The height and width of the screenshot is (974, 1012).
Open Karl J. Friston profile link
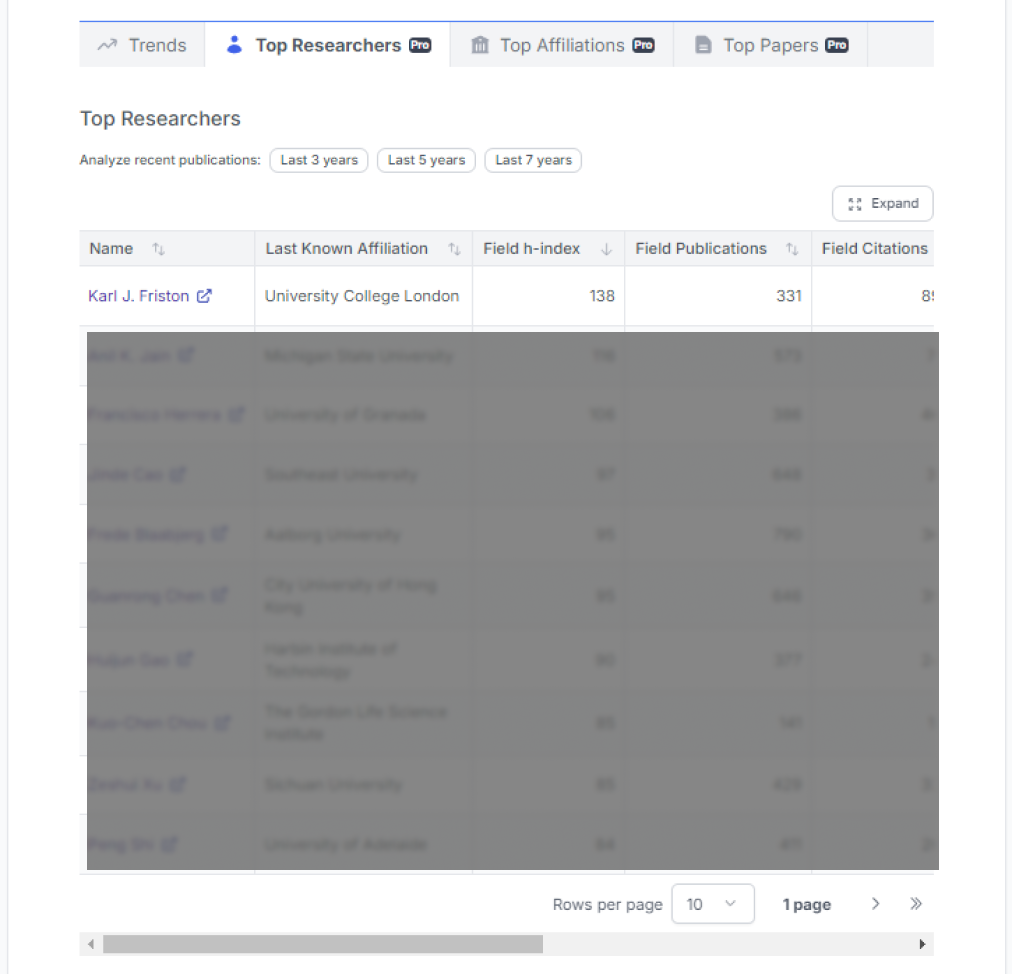pos(139,296)
